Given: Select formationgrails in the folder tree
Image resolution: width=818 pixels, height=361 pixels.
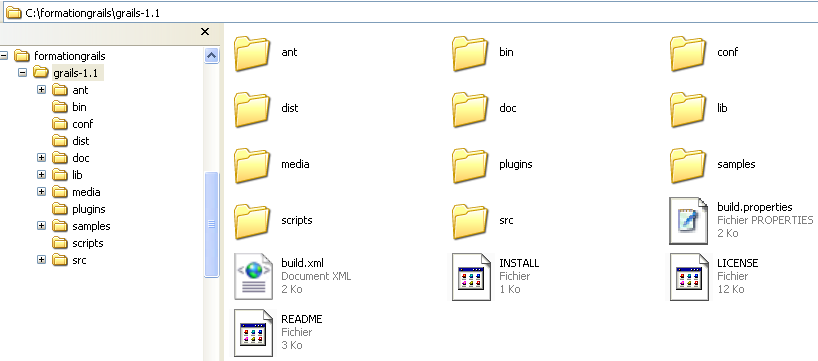Looking at the screenshot, I should tap(69, 56).
